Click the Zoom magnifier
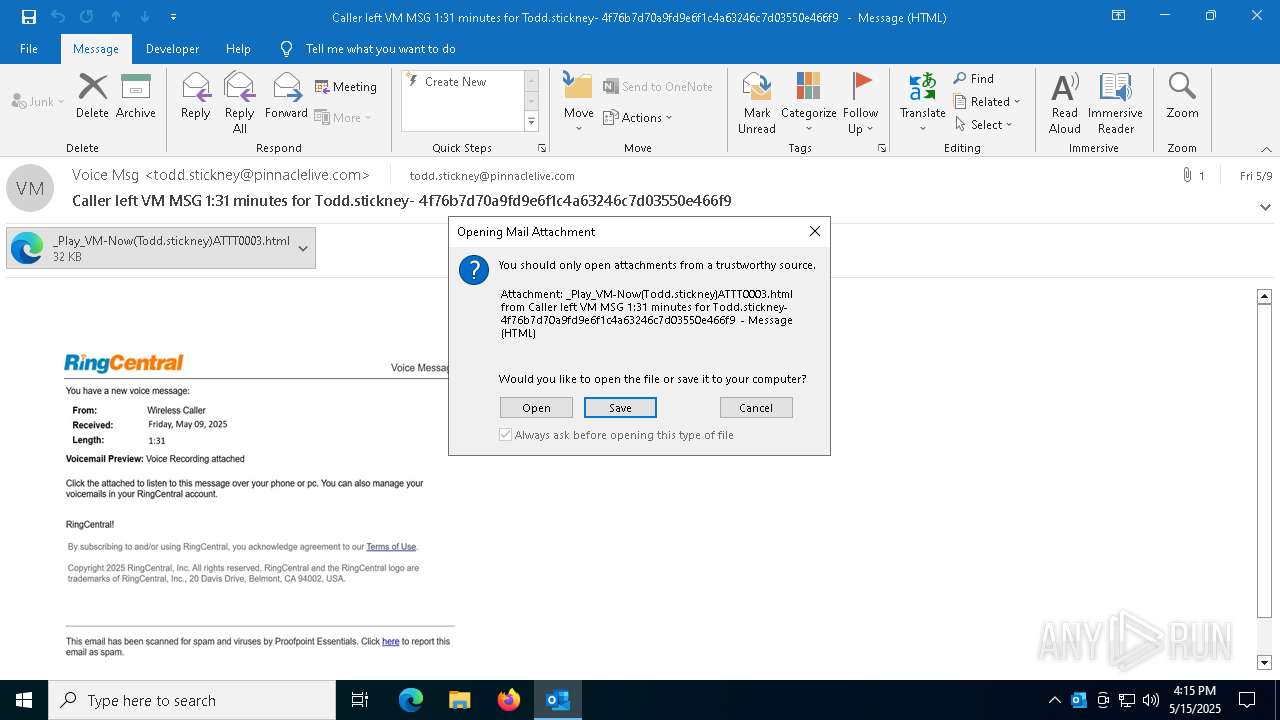 click(1182, 96)
